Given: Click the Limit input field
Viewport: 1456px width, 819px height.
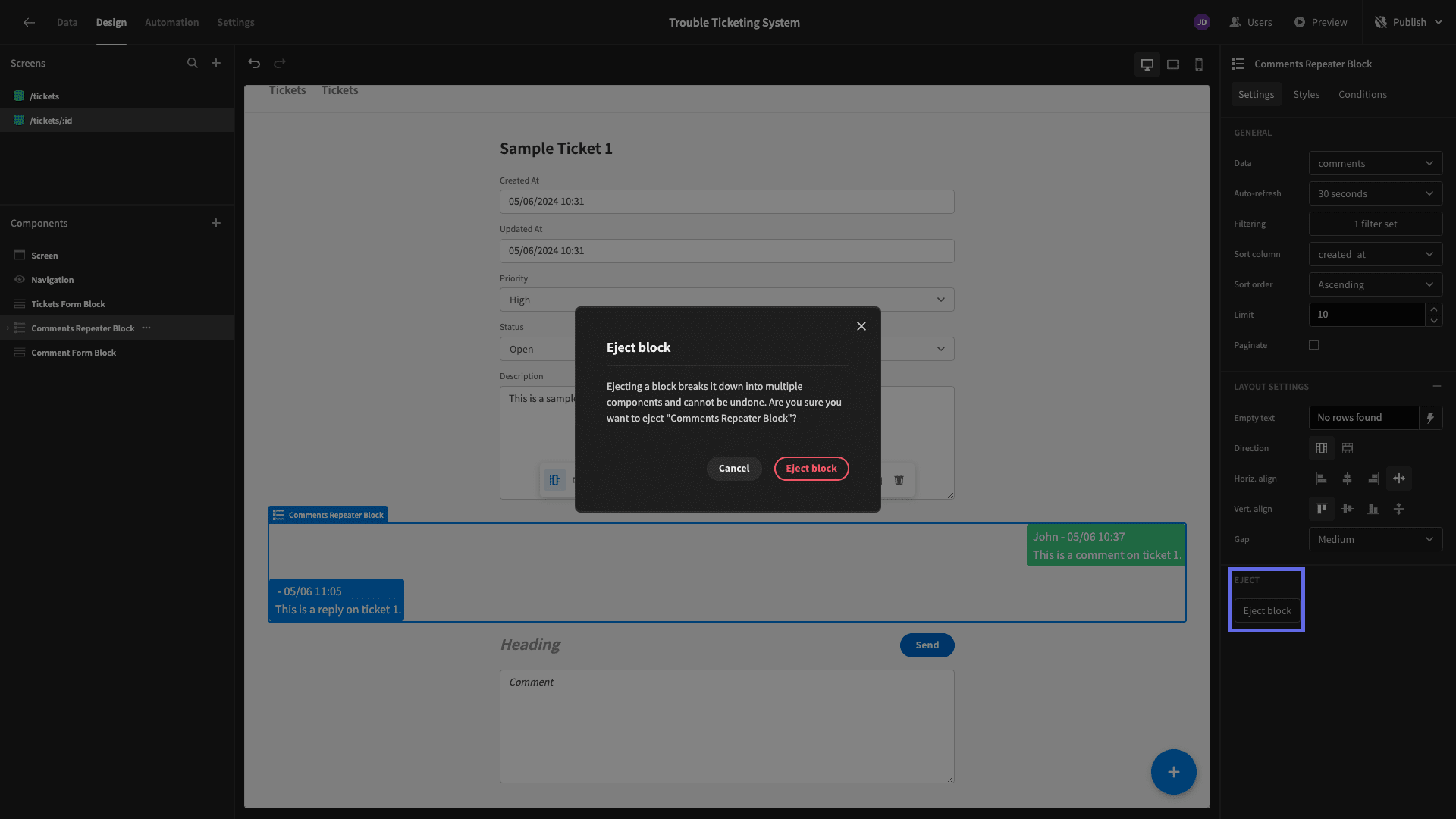Looking at the screenshot, I should pos(1367,315).
